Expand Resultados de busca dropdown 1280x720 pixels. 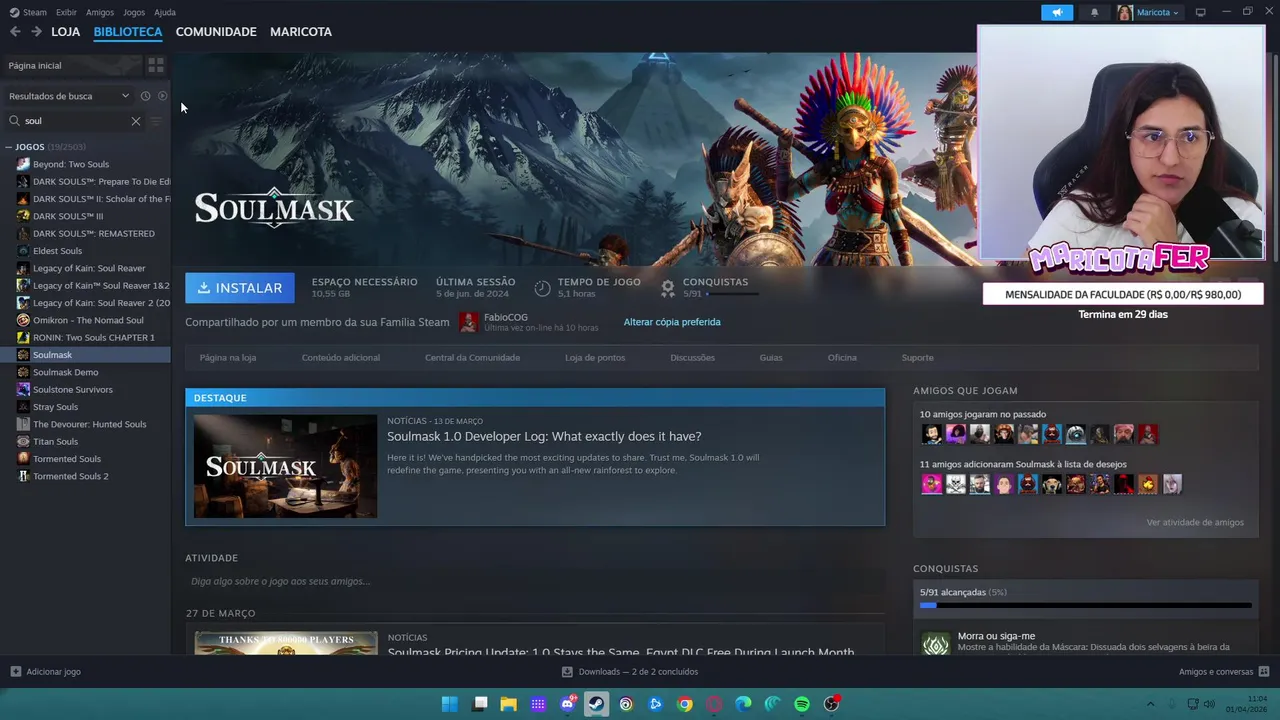[x=69, y=96]
